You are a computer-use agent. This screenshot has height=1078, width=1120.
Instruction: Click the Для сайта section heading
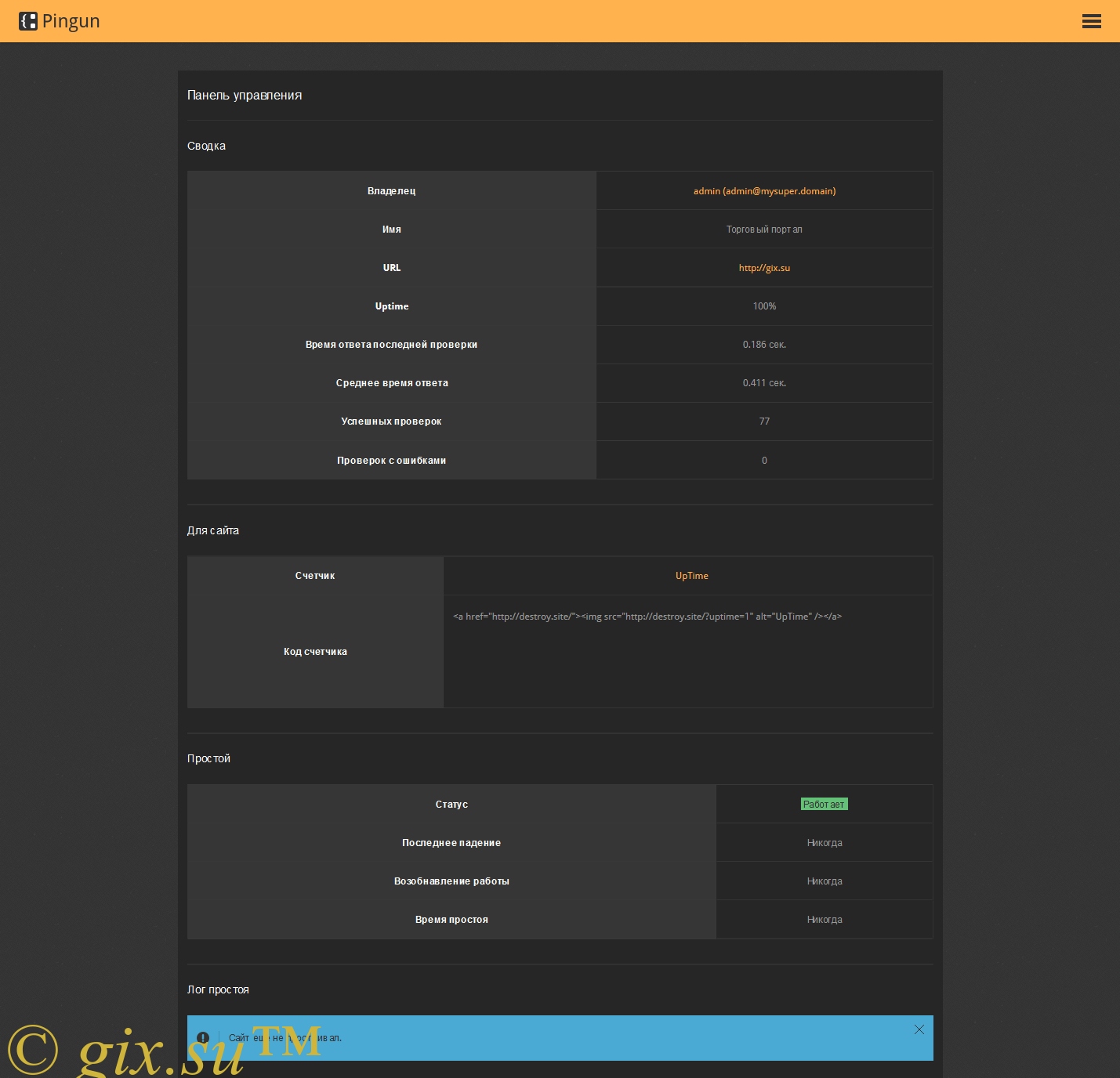point(213,530)
